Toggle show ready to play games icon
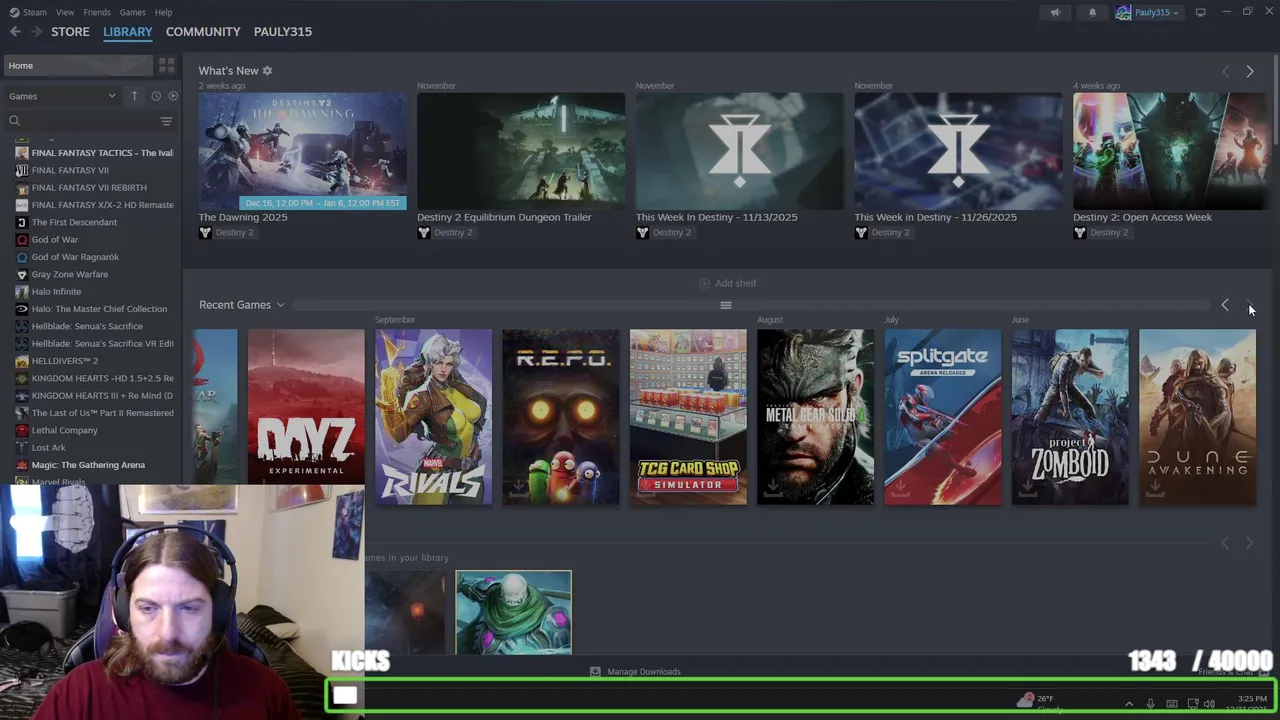The image size is (1280, 720). click(x=173, y=96)
